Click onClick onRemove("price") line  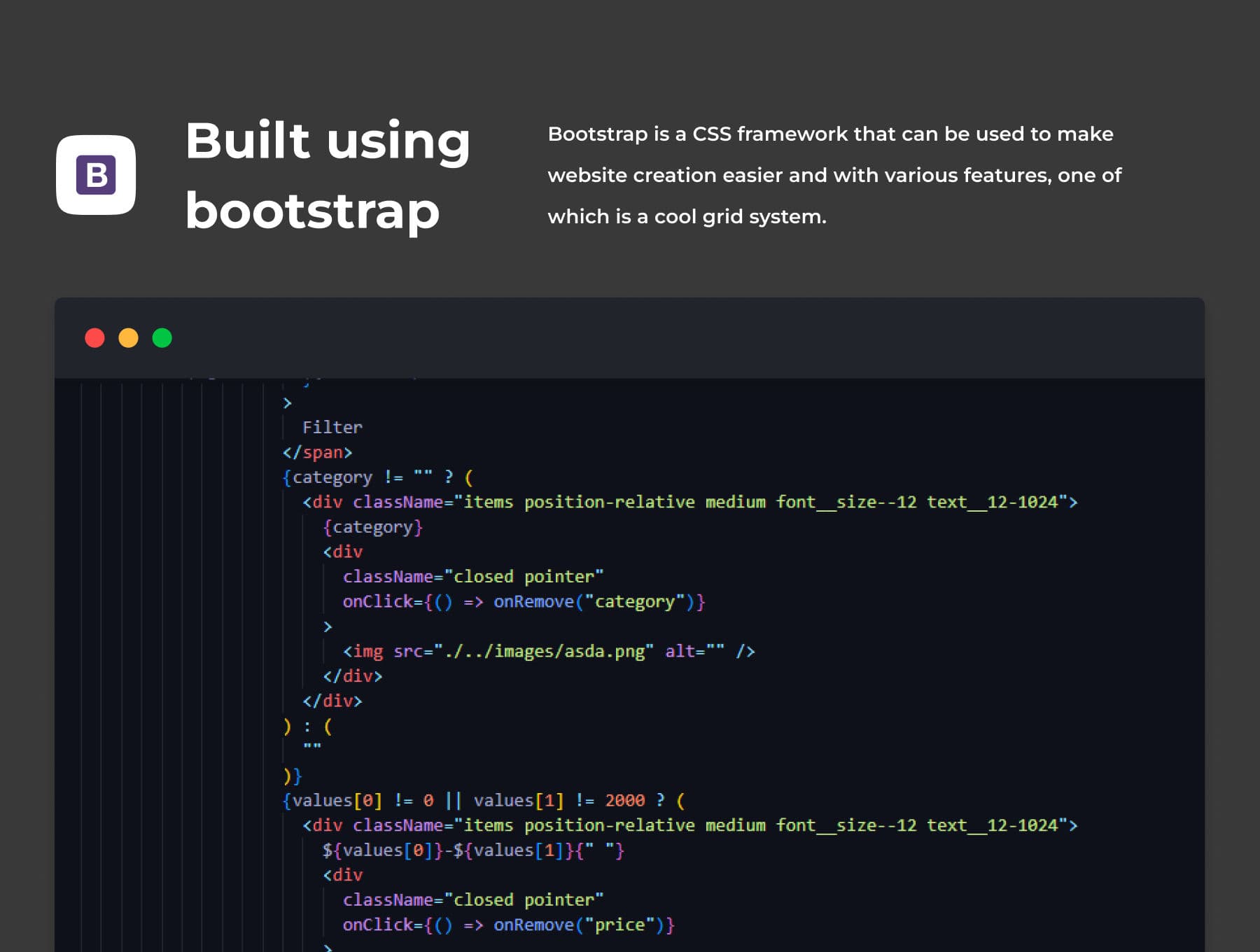[x=508, y=925]
